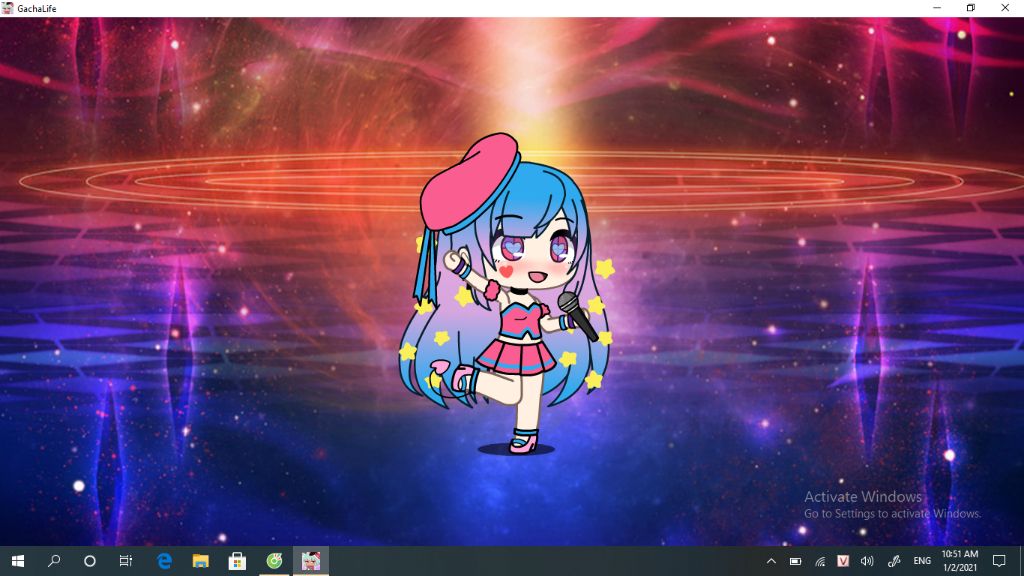Open green circular app in taskbar
Image resolution: width=1024 pixels, height=576 pixels.
(274, 561)
